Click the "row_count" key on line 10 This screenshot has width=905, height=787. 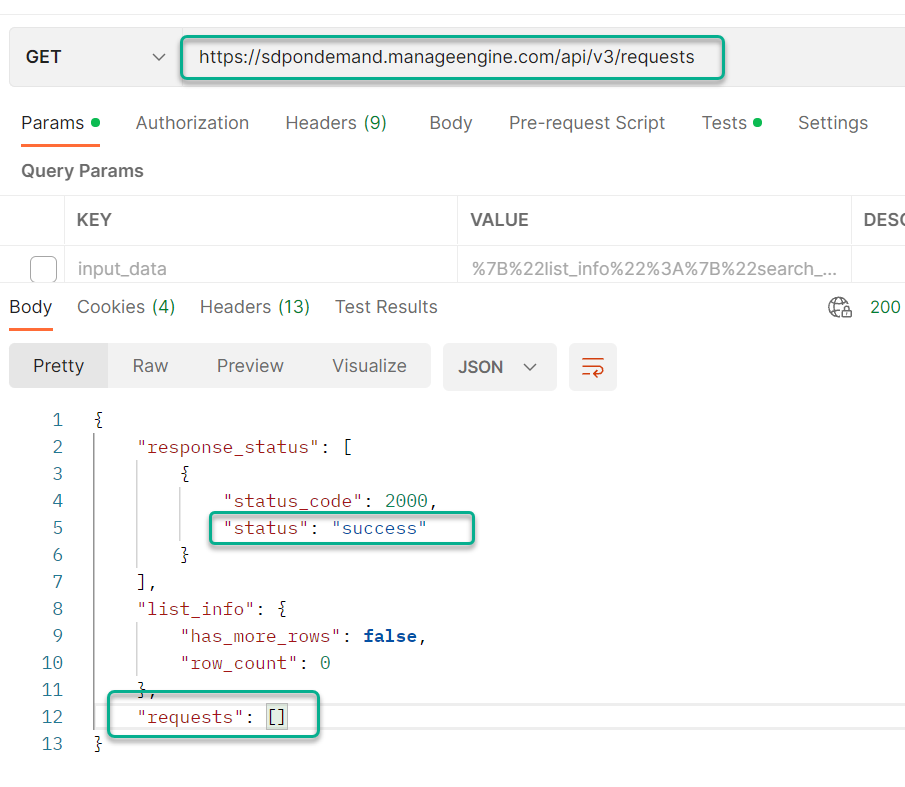click(239, 663)
